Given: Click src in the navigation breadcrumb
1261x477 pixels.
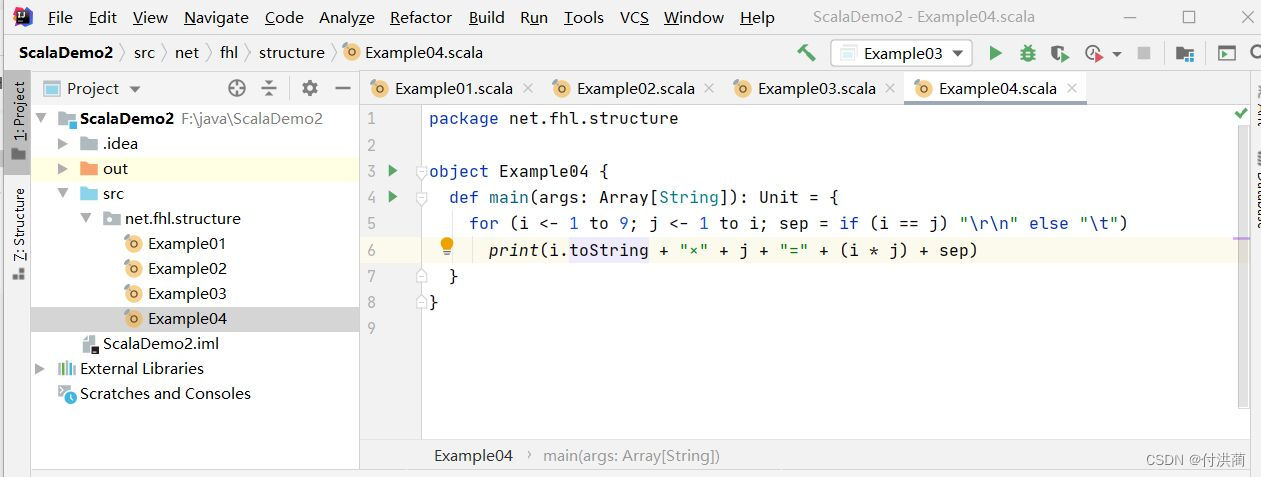Looking at the screenshot, I should 144,52.
